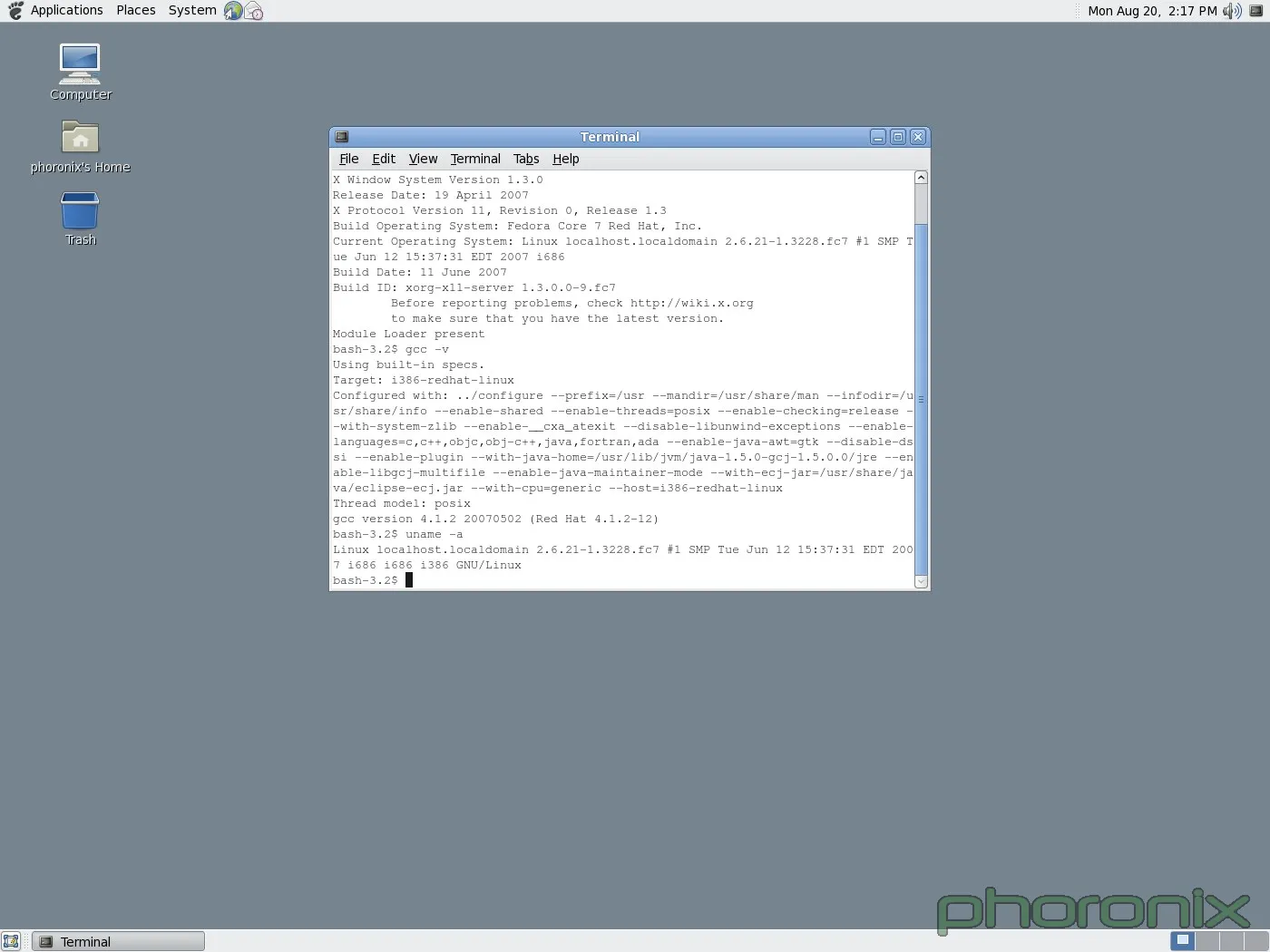This screenshot has height=952, width=1270.
Task: Minimize the Terminal window
Action: tap(878, 137)
